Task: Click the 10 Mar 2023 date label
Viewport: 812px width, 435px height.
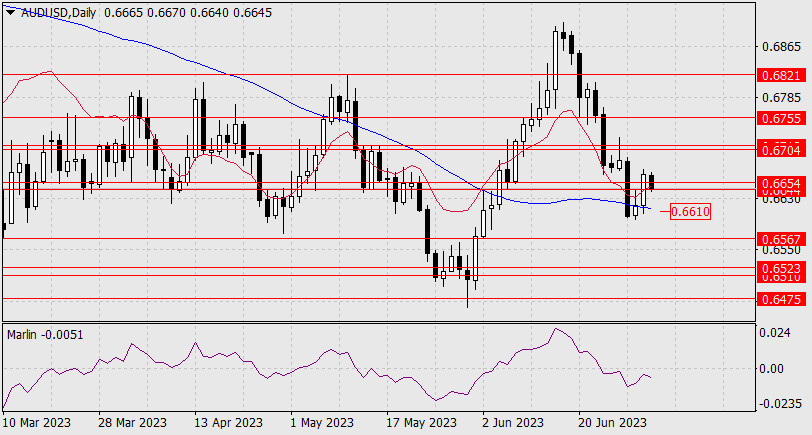Action: [x=35, y=423]
